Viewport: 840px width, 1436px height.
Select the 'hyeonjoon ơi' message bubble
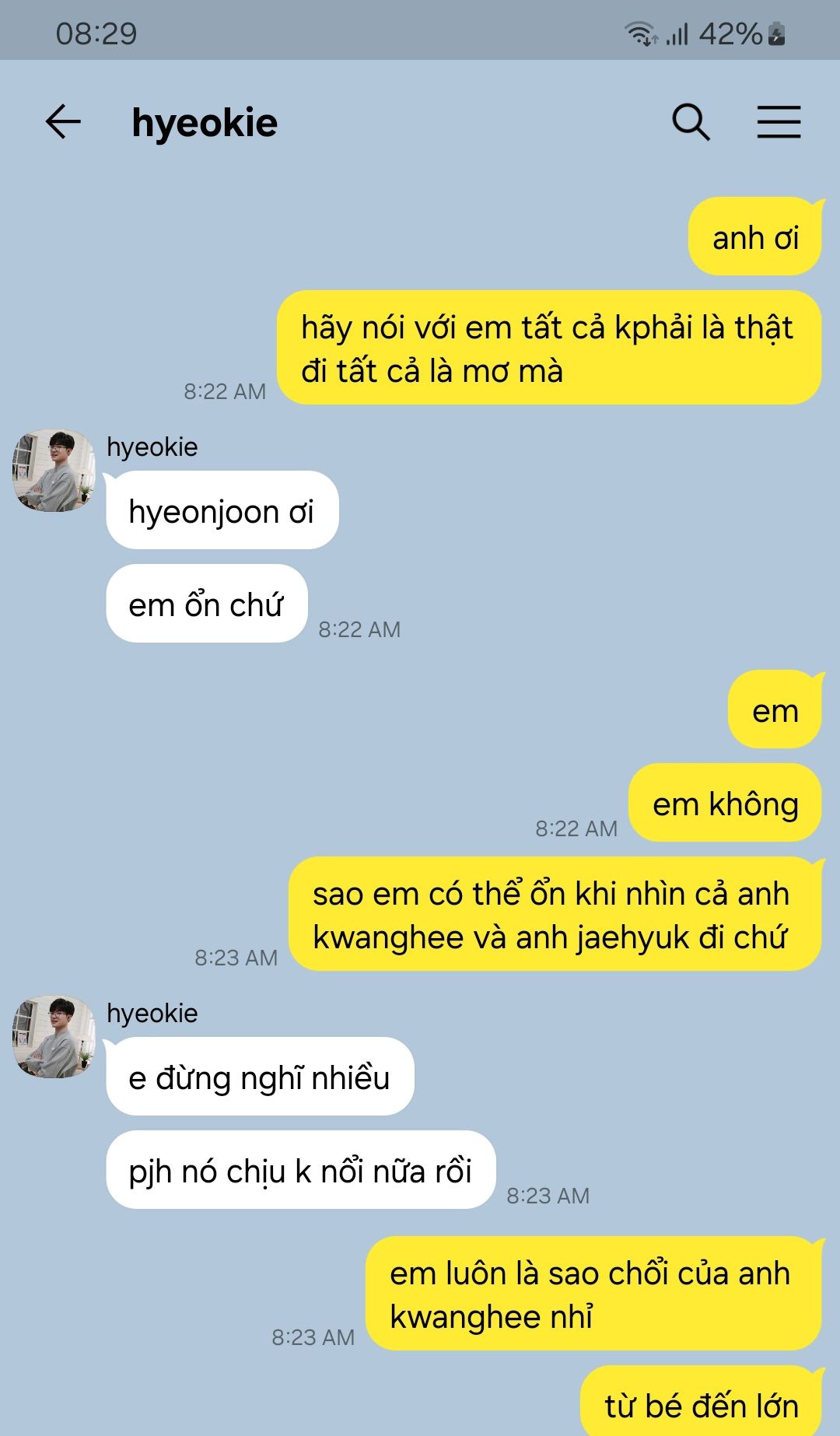[x=222, y=510]
